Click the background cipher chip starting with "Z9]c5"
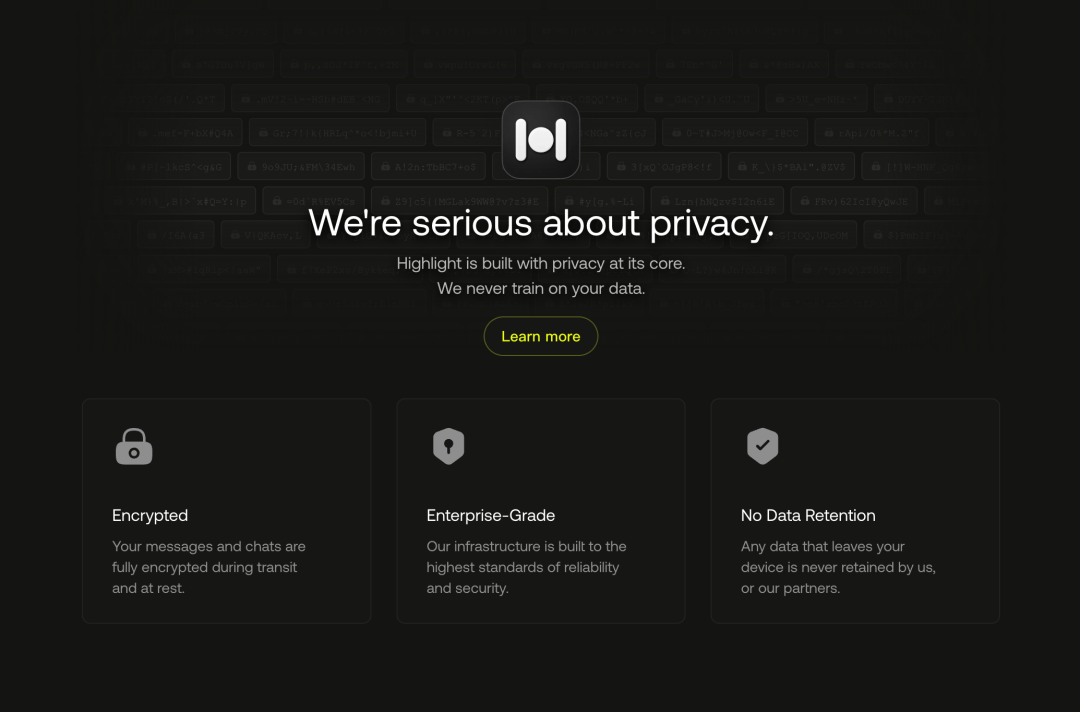 pos(461,201)
